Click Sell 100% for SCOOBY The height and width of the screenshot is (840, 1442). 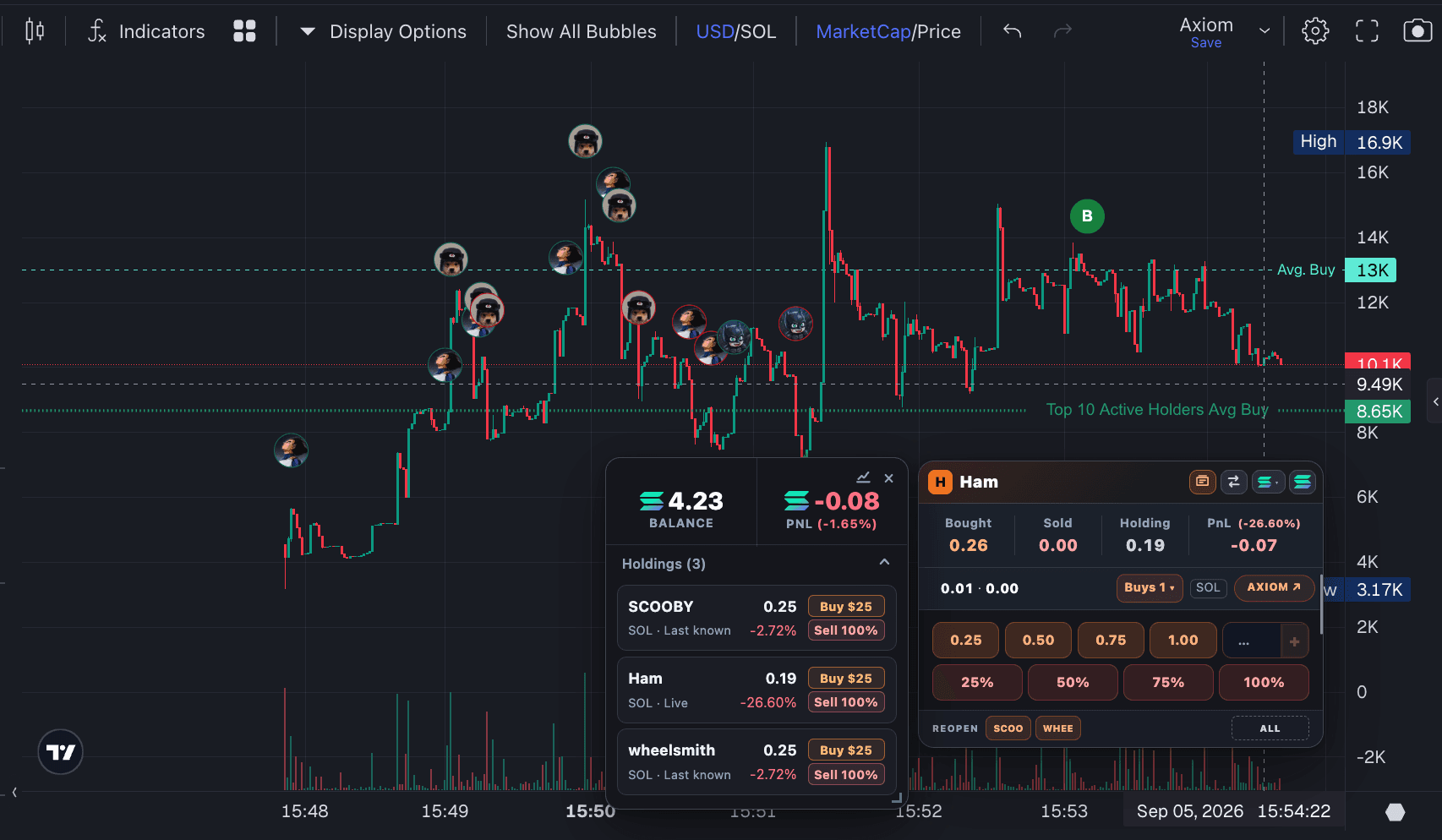(x=845, y=630)
